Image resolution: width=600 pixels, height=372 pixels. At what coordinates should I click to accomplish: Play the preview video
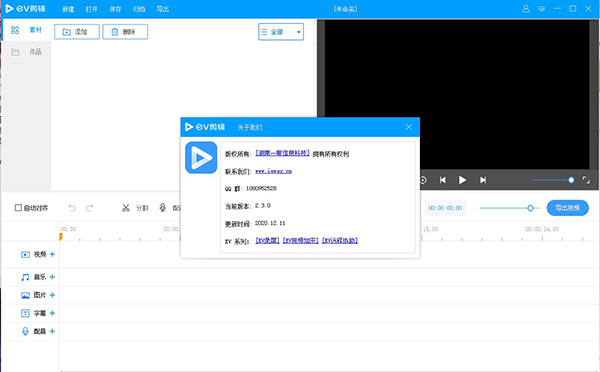(462, 180)
